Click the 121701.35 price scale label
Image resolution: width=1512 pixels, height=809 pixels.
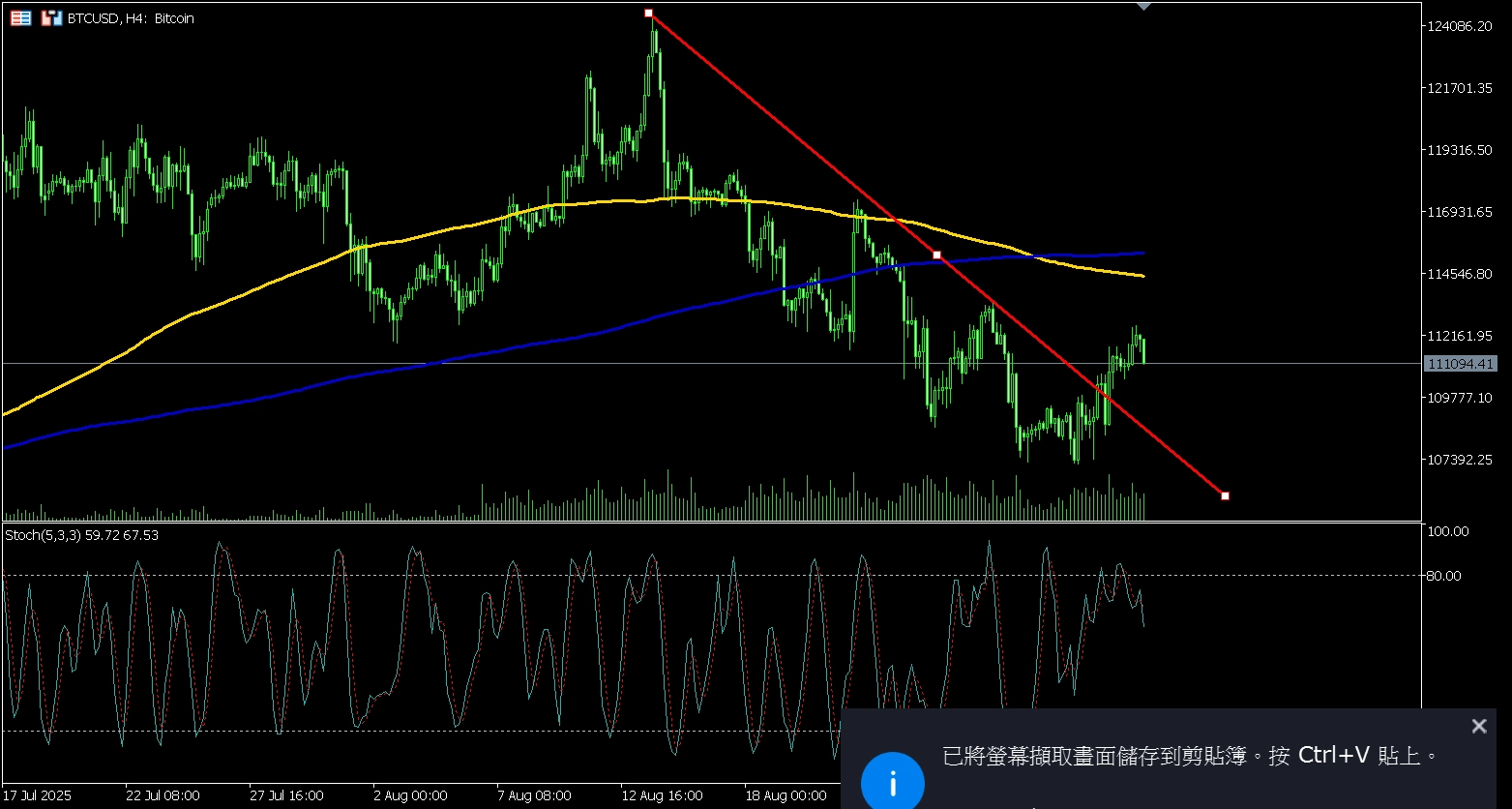pyautogui.click(x=1459, y=88)
